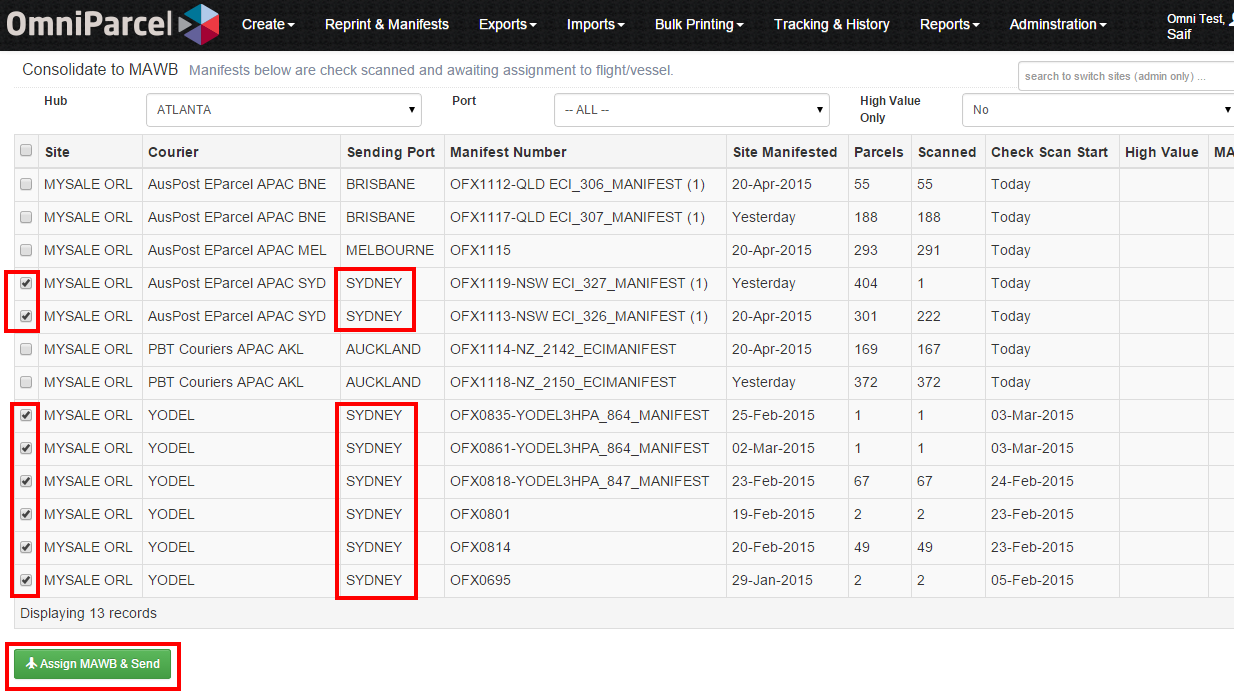This screenshot has height=695, width=1234.
Task: Enable the OFX1114-NZ Auckland manifest checkbox
Action: point(25,349)
